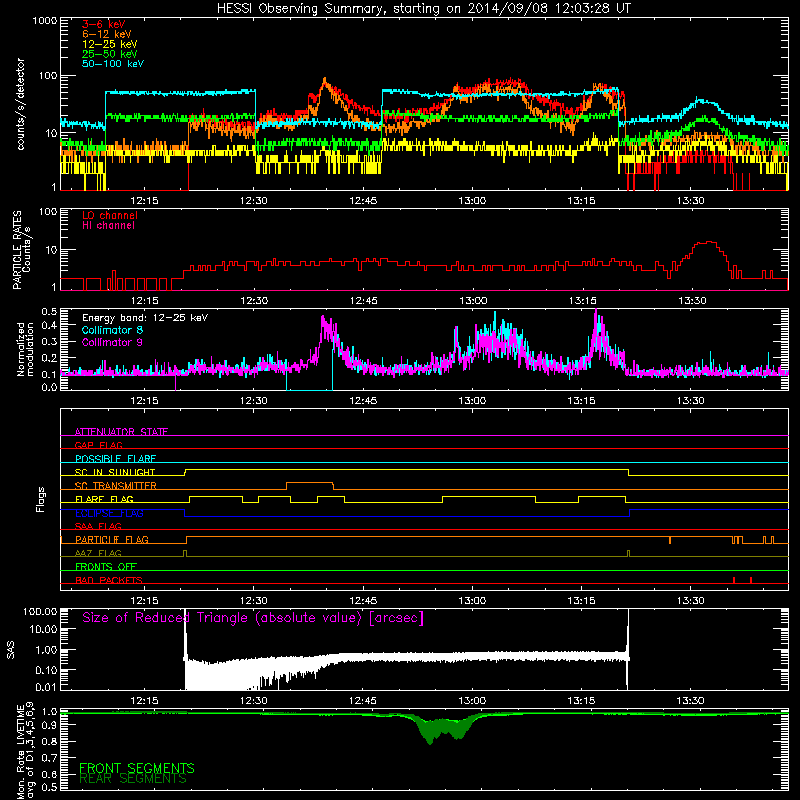Click the SAS axis label
Viewport: 800px width, 800px height.
(x=10, y=650)
